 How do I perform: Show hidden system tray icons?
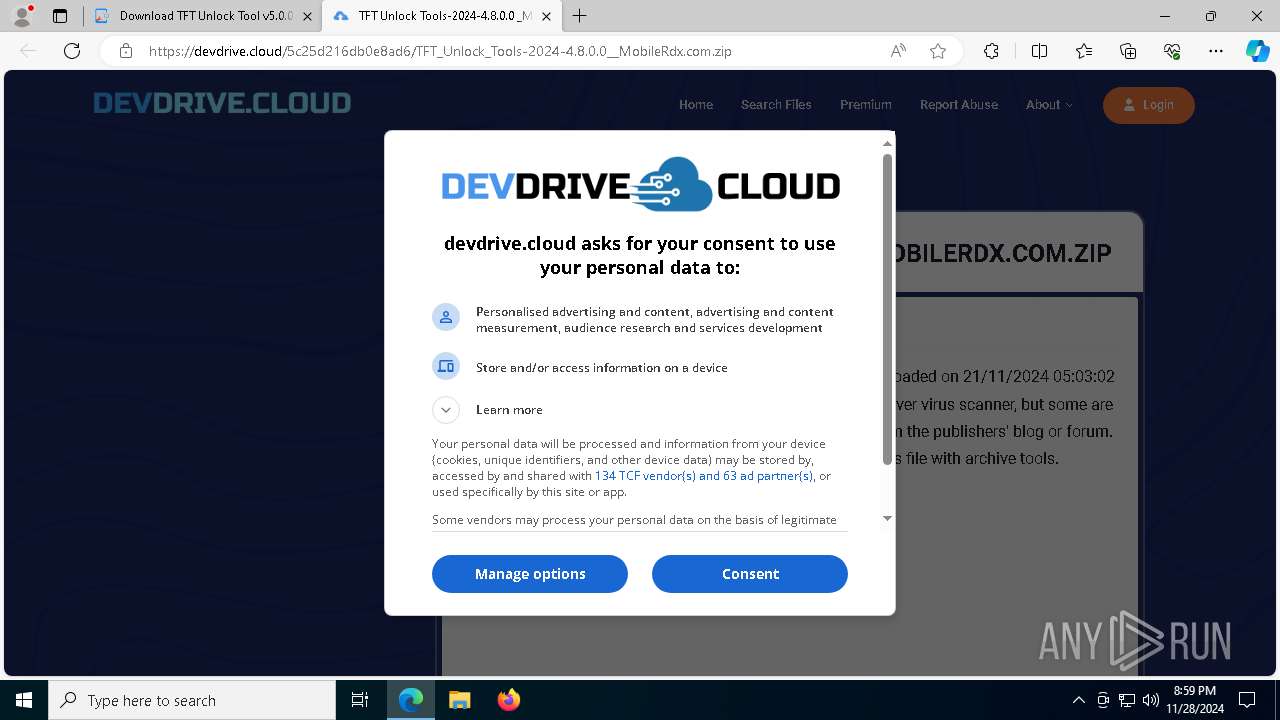click(x=1078, y=700)
